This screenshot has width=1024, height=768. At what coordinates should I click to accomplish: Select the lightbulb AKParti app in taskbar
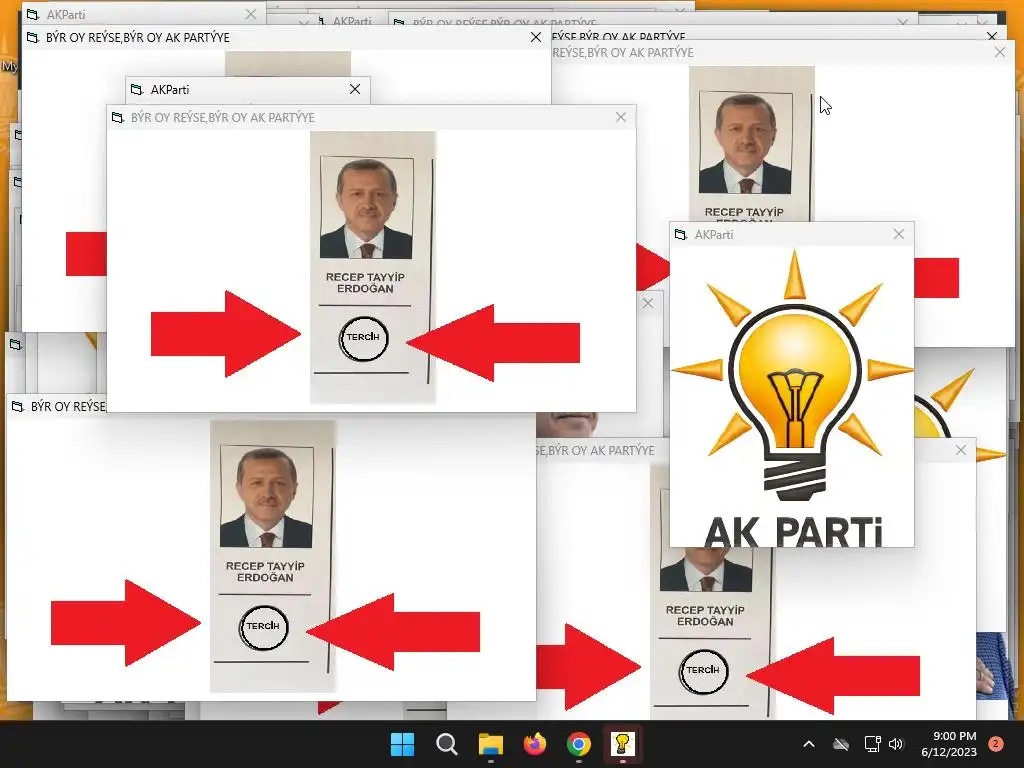622,744
